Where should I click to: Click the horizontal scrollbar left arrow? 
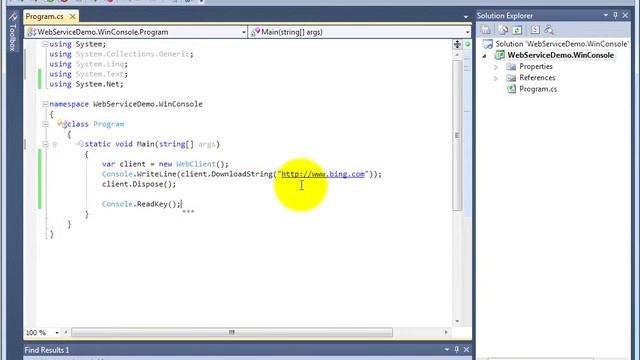pyautogui.click(x=65, y=332)
